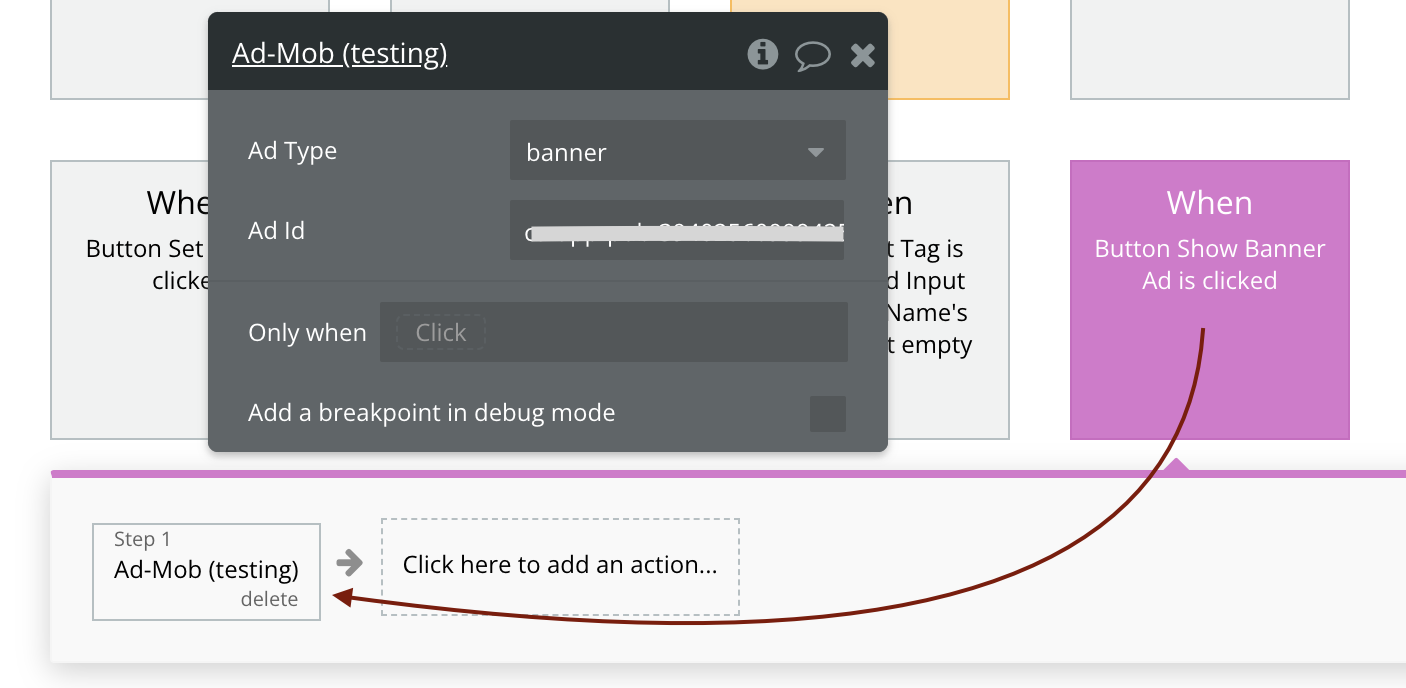Screen dimensions: 1406x688
Task: Click the Ad-Mob (testing) title link
Action: pos(339,53)
